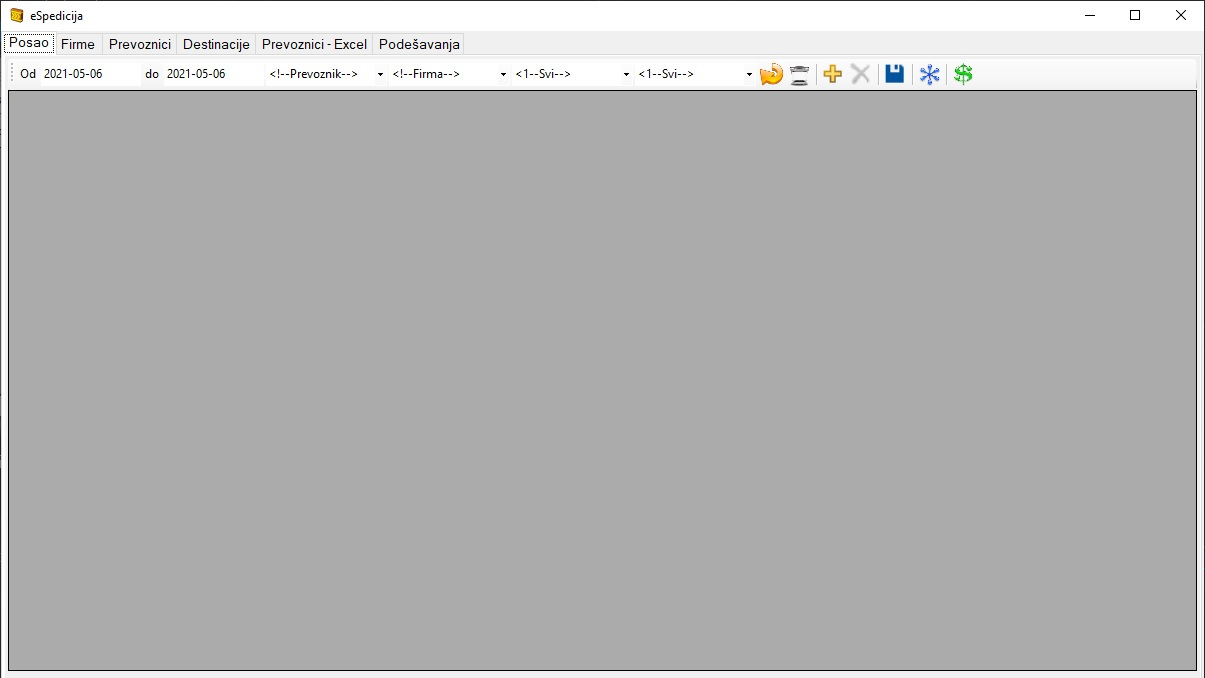Screen dimensions: 1205x678
Task: Minimize the eSpedicija window
Action: point(1089,15)
